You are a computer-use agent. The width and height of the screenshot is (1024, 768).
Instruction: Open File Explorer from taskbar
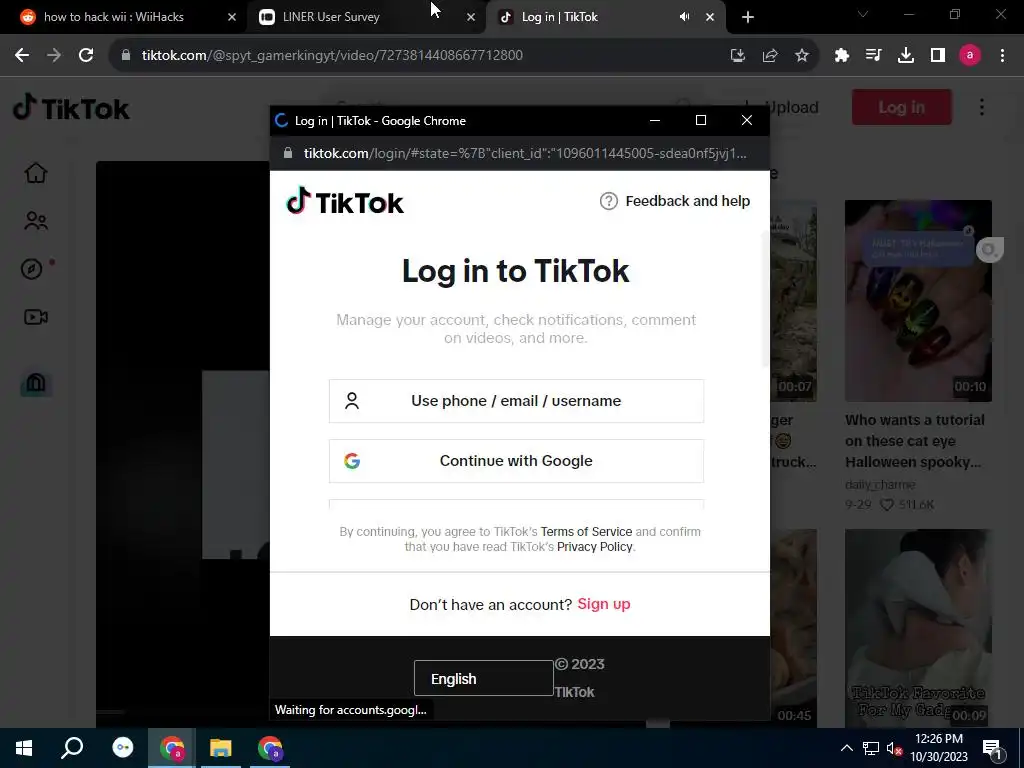pyautogui.click(x=221, y=748)
